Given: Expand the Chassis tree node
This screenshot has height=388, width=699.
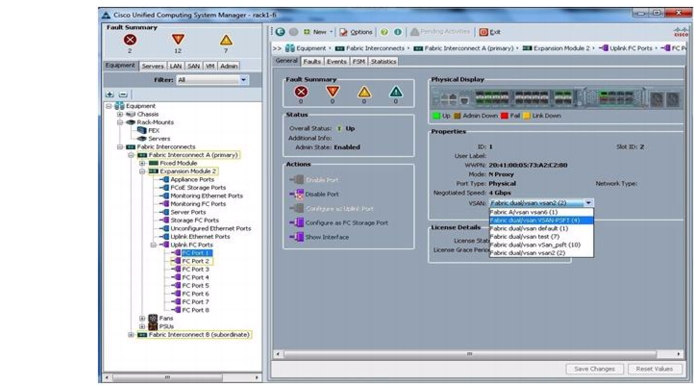Looking at the screenshot, I should [120, 114].
